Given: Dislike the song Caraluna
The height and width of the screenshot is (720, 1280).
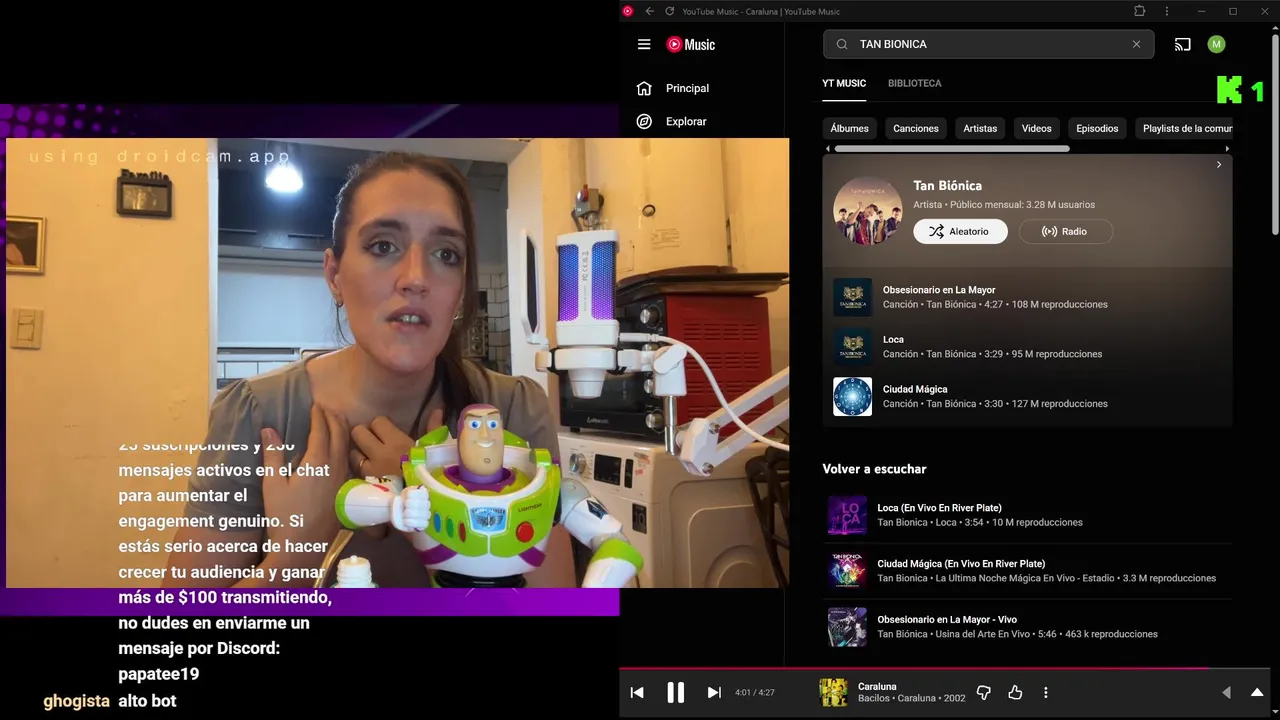Looking at the screenshot, I should pyautogui.click(x=983, y=692).
